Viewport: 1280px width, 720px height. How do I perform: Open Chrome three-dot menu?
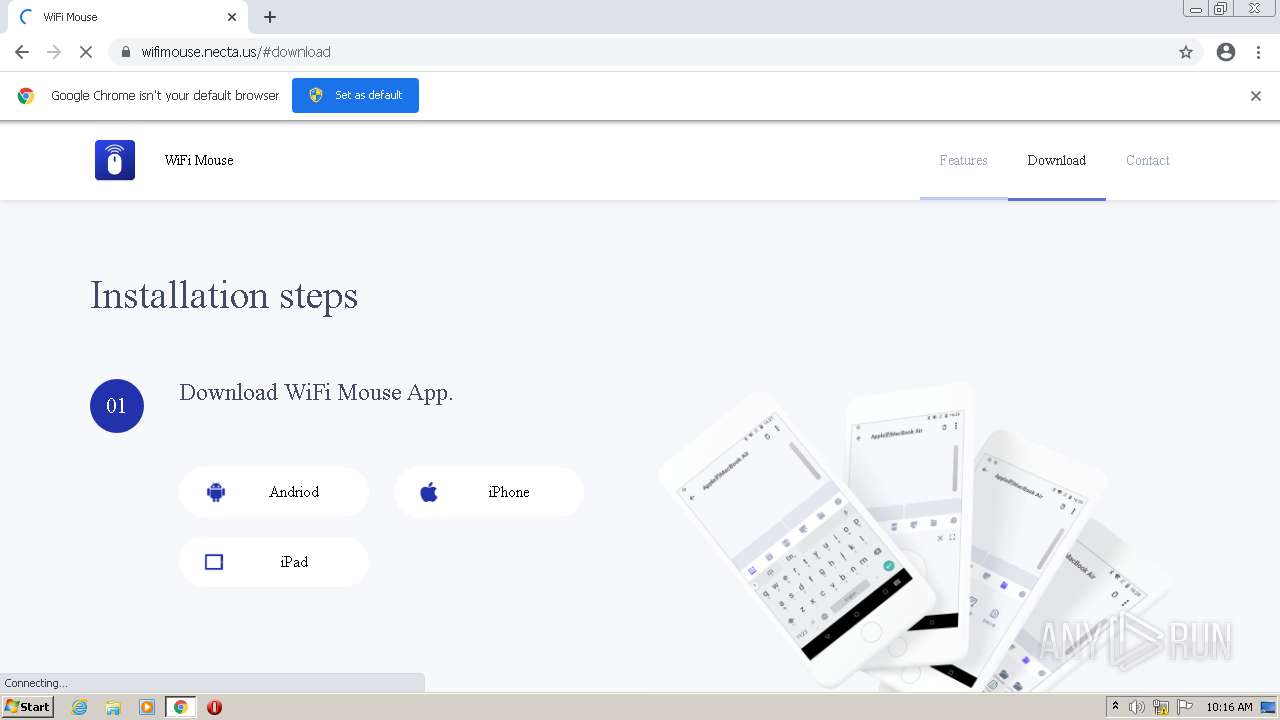coord(1258,52)
